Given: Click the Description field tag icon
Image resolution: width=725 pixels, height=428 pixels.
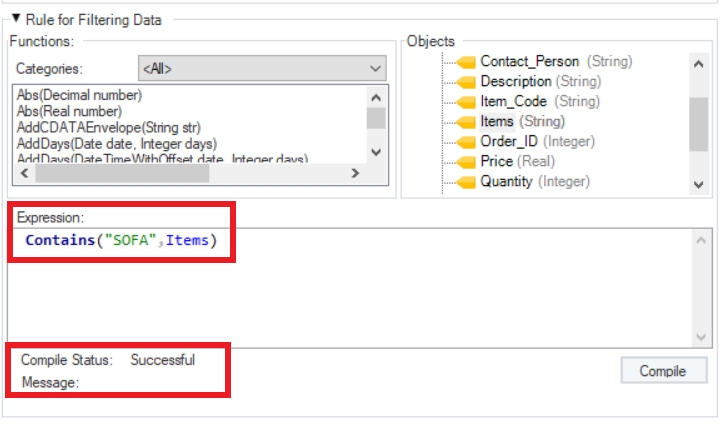Looking at the screenshot, I should 466,82.
